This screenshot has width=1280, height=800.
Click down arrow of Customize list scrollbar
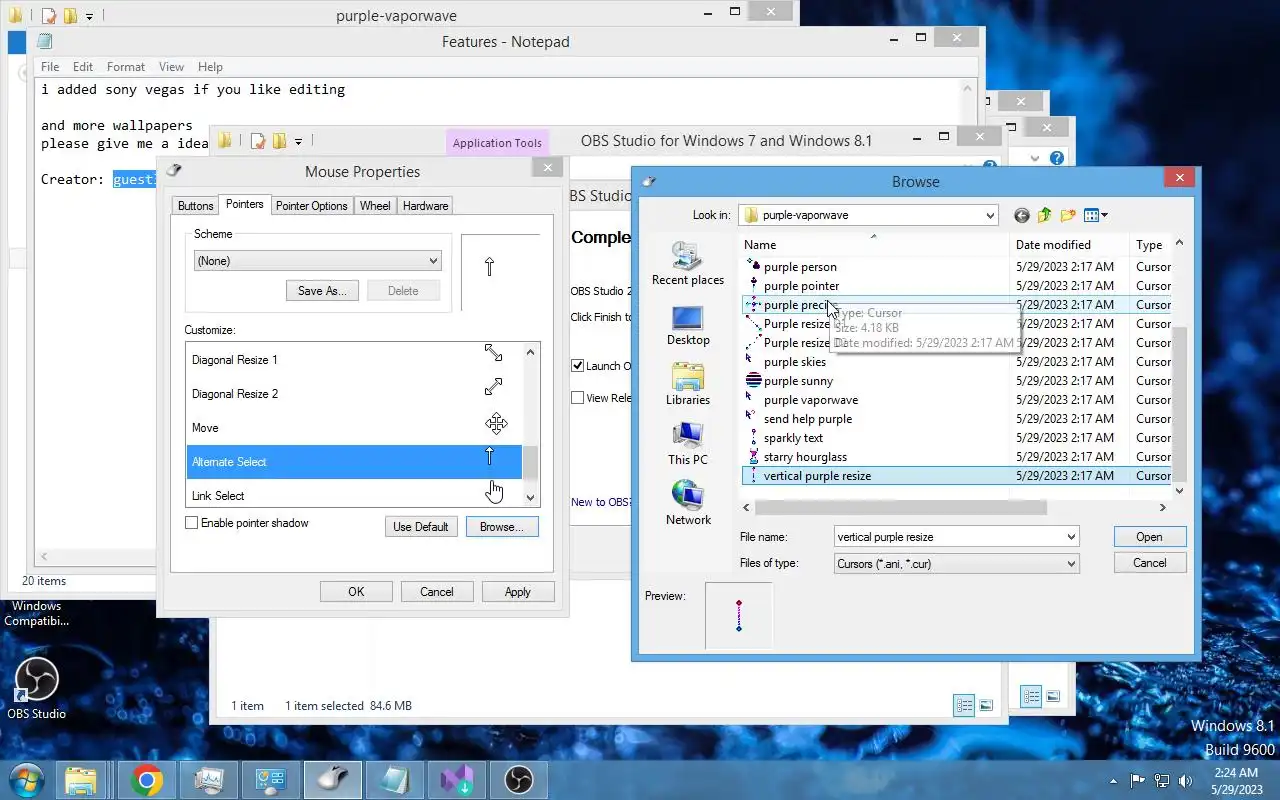pyautogui.click(x=530, y=498)
